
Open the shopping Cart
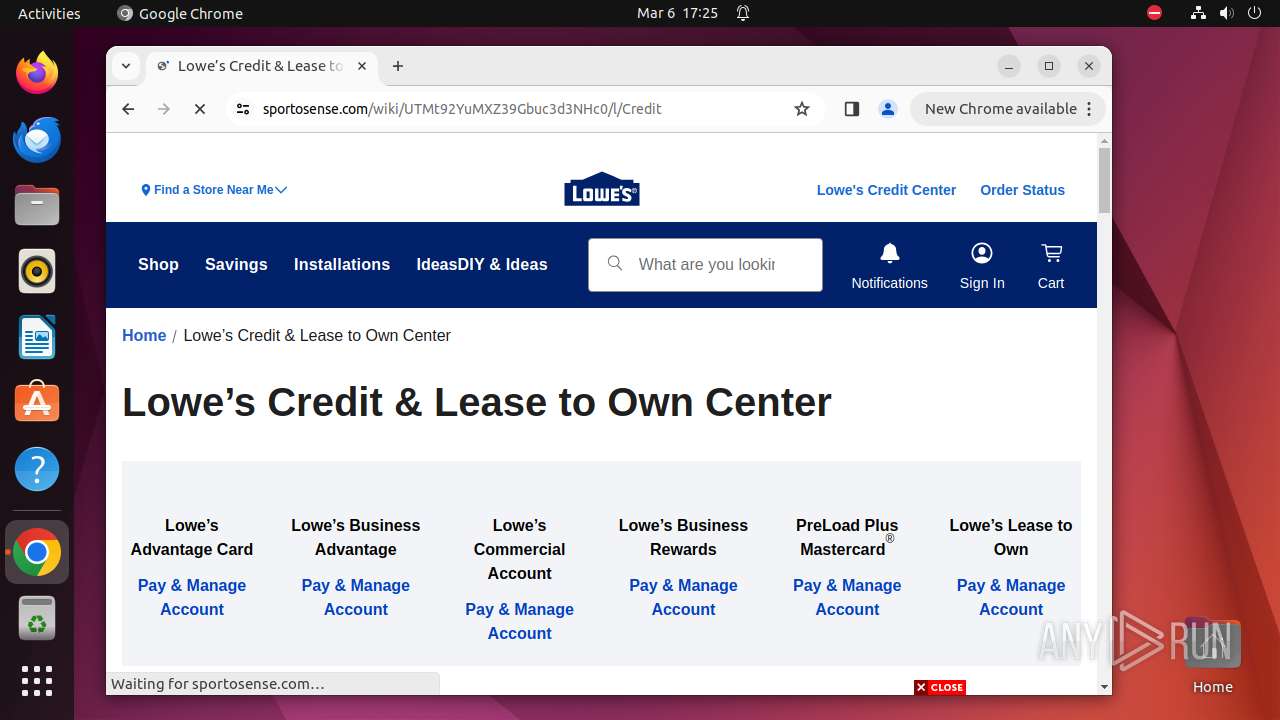pyautogui.click(x=1051, y=266)
